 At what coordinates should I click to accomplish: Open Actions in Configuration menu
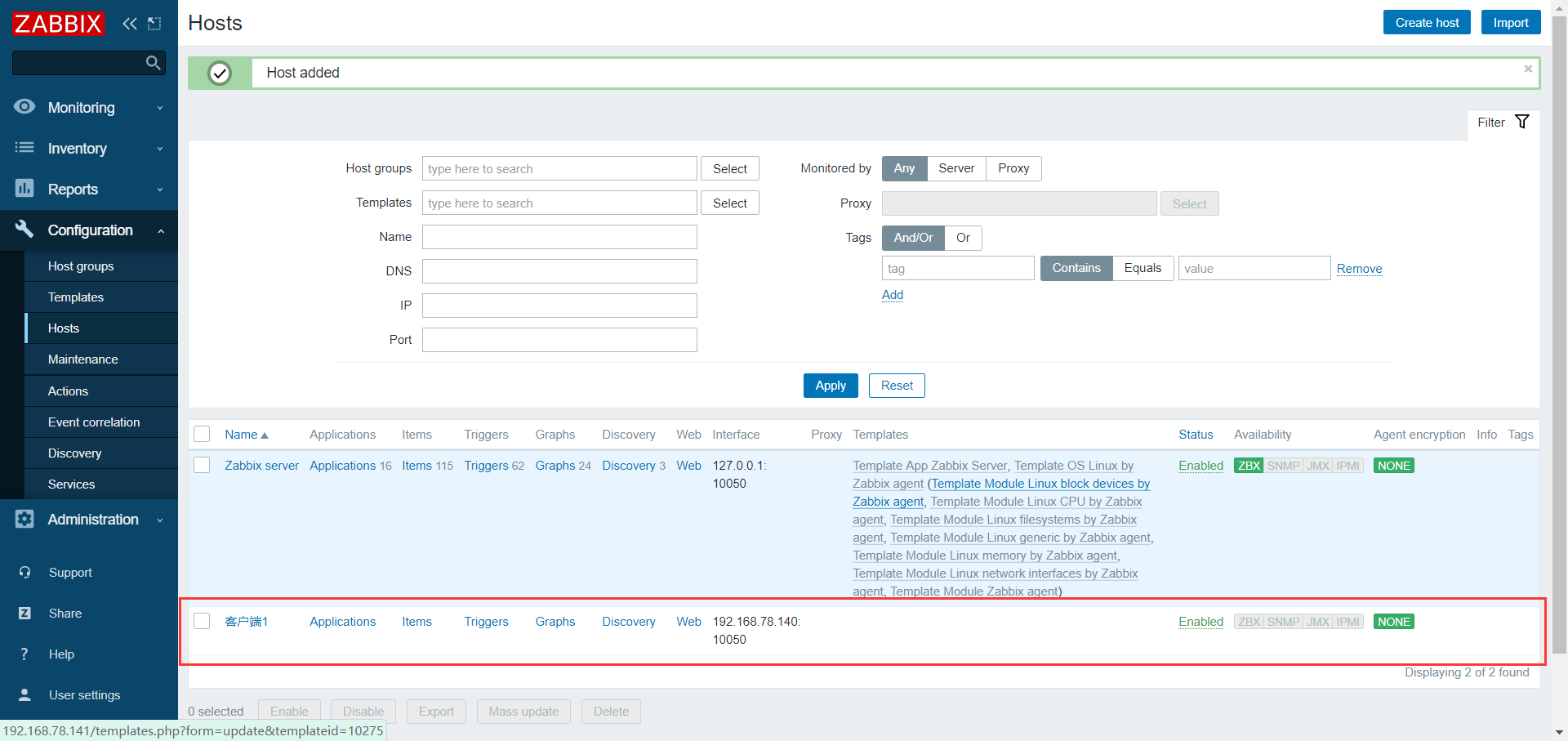pos(68,391)
